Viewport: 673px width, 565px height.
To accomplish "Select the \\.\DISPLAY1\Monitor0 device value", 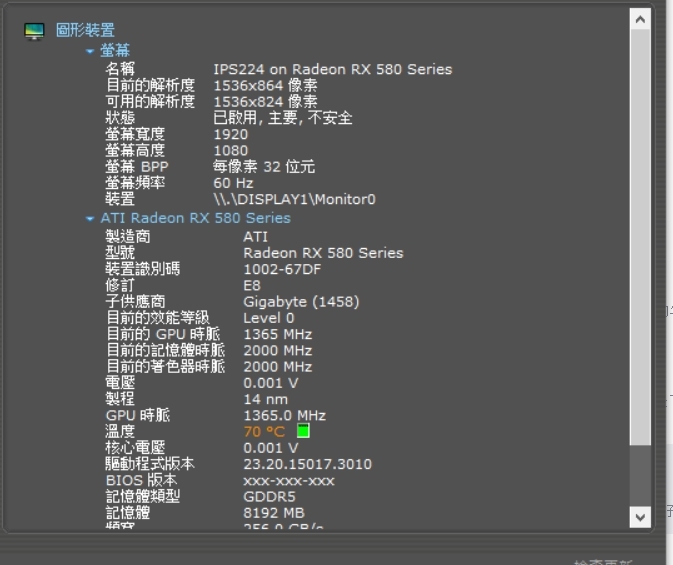I will (294, 199).
